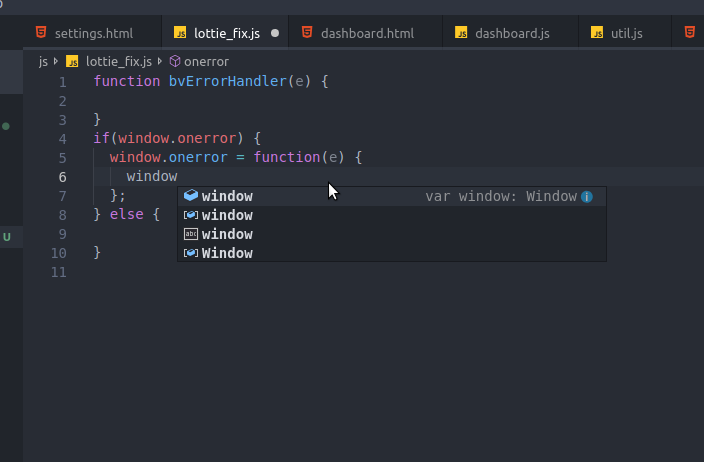Click the JS icon on lottie_fix.js tab
Screen dimensions: 704x462
pyautogui.click(x=180, y=32)
